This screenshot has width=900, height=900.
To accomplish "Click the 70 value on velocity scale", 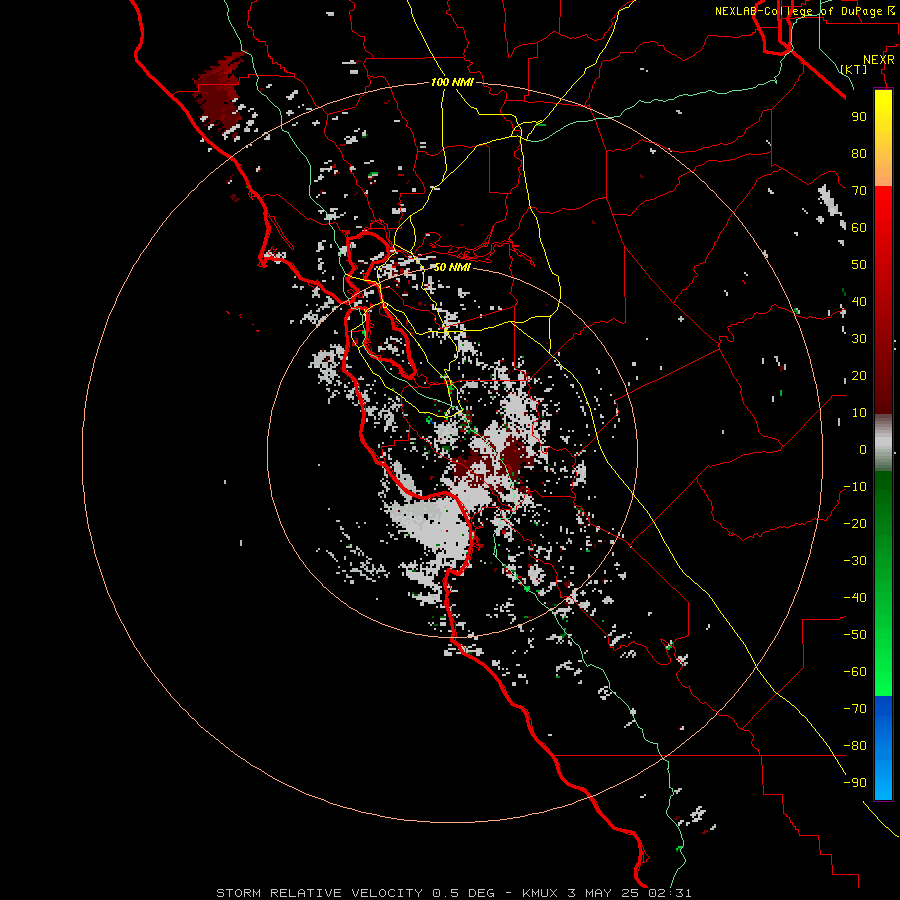I will 859,191.
